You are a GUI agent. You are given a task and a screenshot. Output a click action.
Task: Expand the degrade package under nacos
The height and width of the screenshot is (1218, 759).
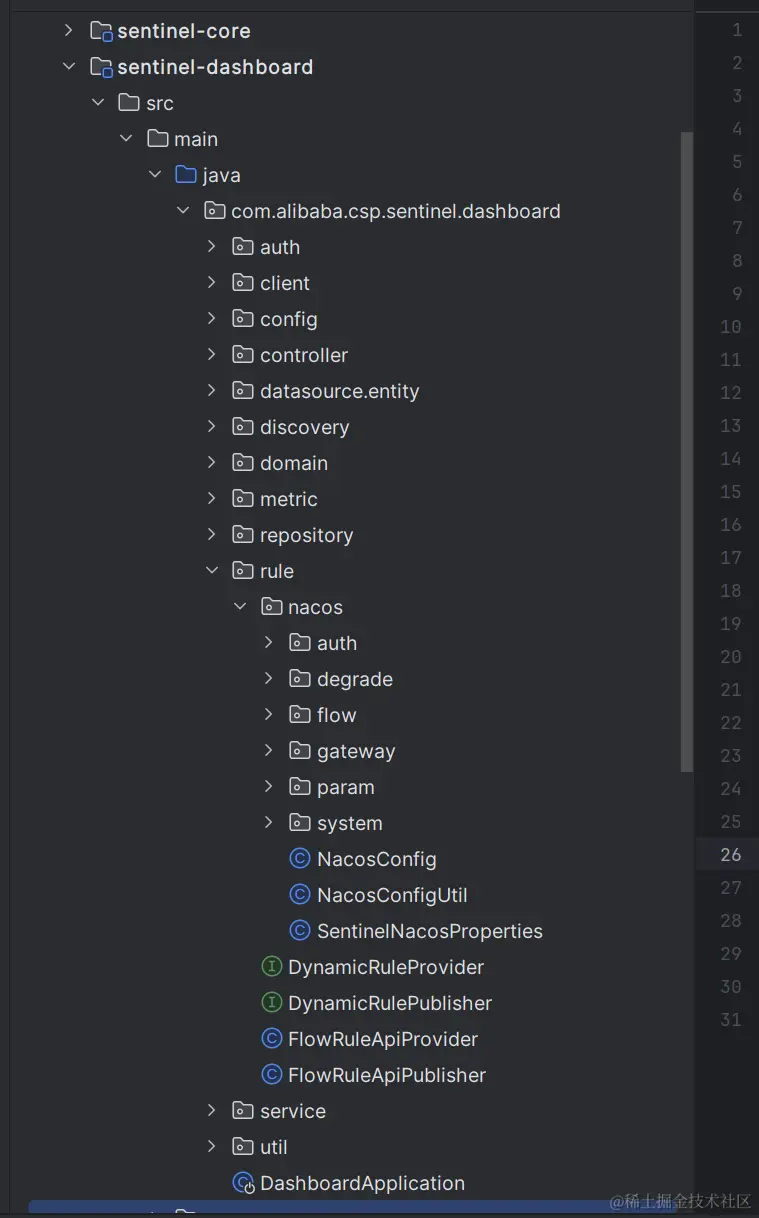point(268,679)
